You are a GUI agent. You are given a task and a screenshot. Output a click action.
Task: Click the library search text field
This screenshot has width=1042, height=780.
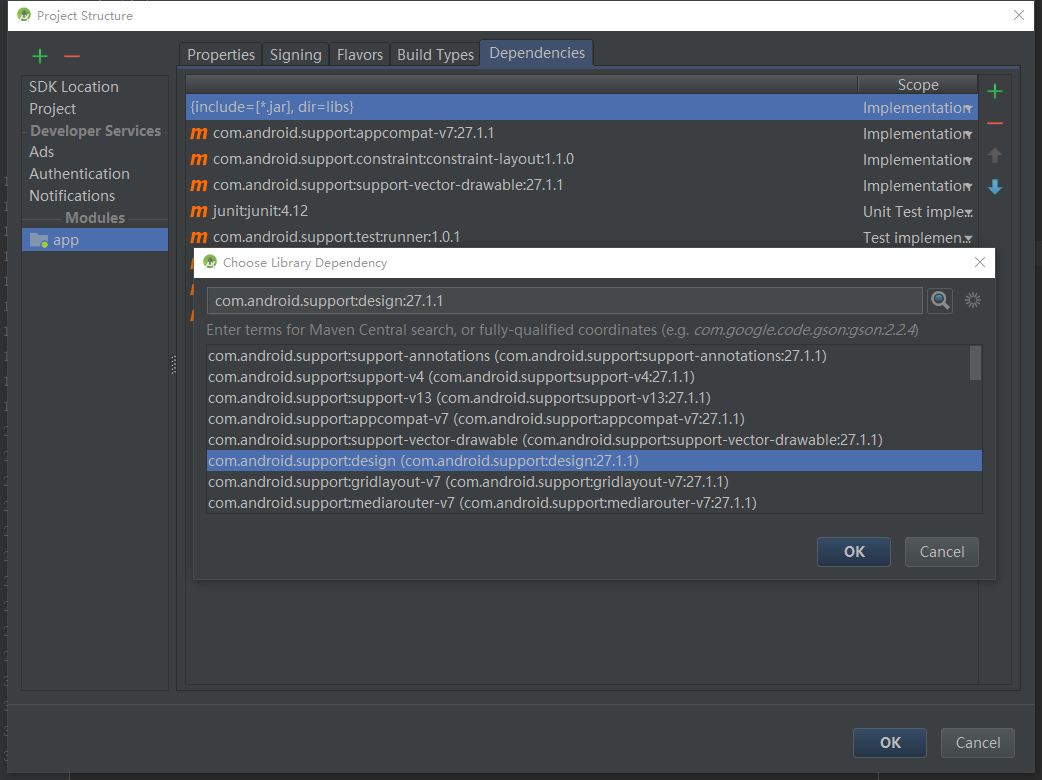coord(565,300)
